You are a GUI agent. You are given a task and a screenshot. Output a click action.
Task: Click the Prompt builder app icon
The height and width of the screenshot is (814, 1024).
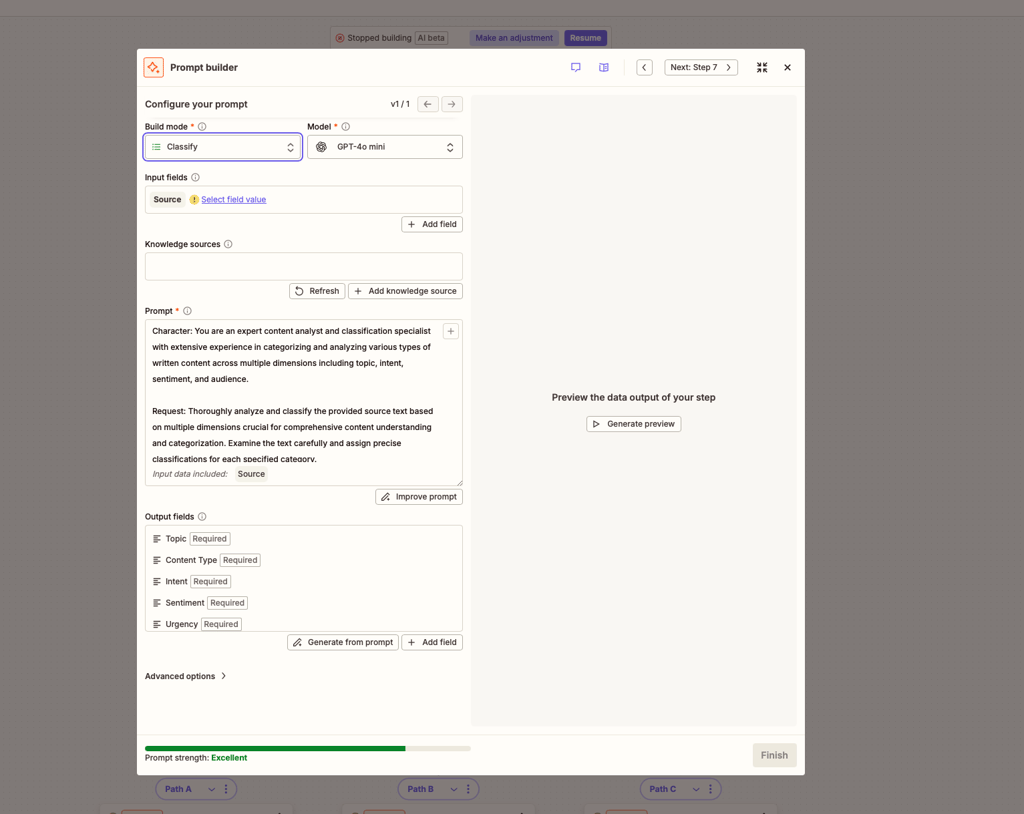tap(153, 67)
